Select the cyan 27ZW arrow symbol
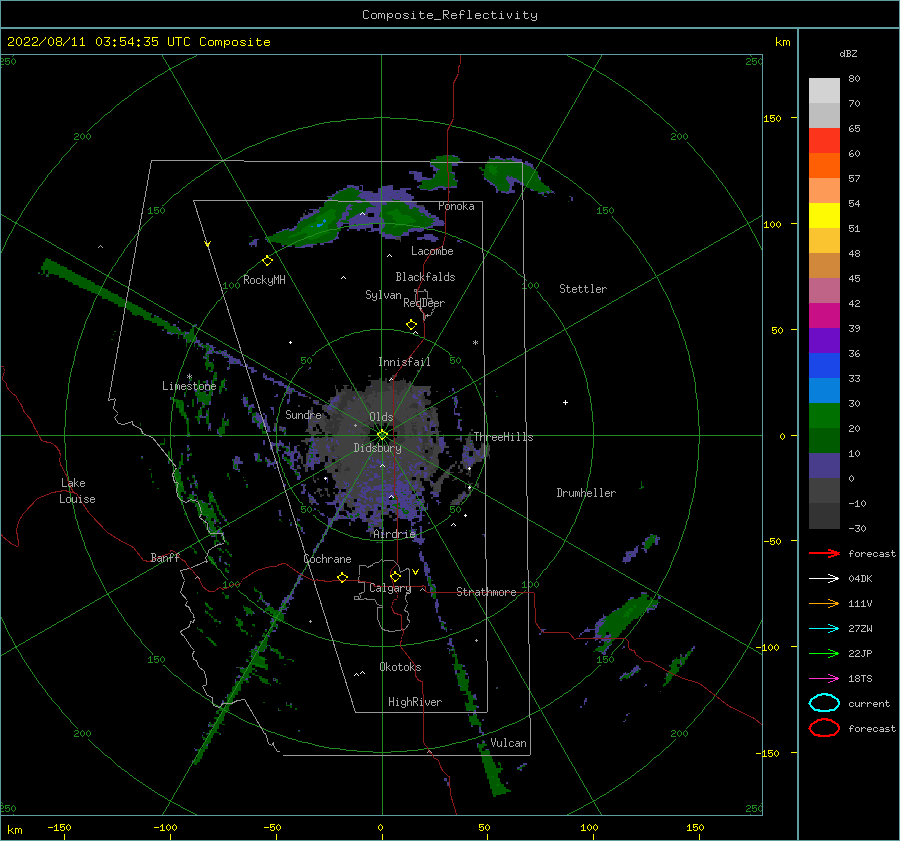 [x=824, y=629]
